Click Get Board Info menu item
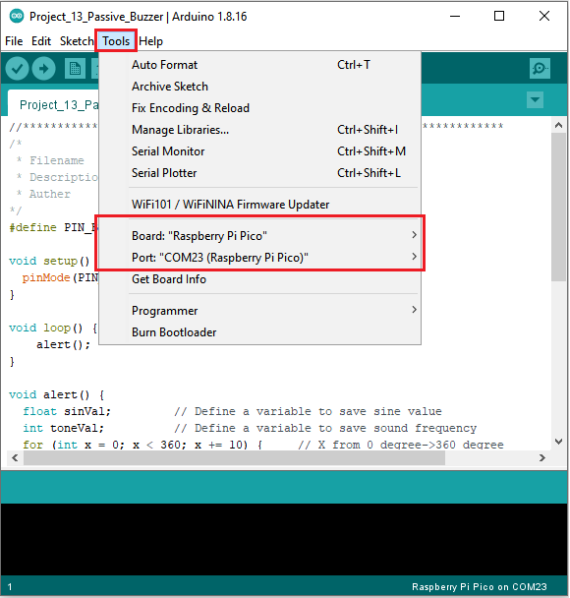 coord(260,279)
